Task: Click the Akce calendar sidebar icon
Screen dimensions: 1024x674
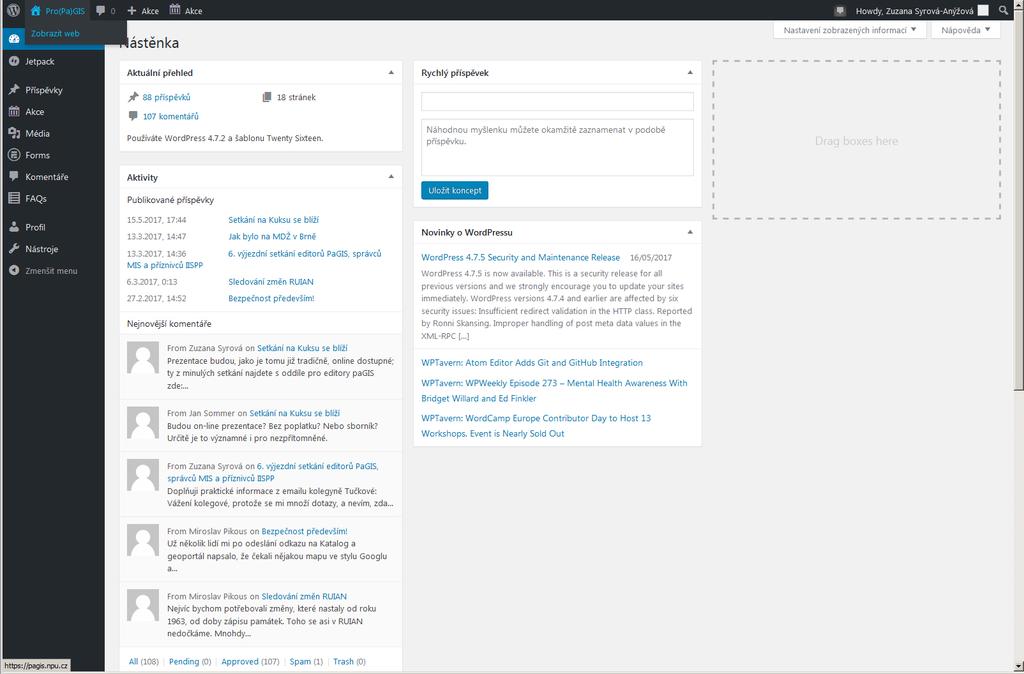Action: coord(14,112)
